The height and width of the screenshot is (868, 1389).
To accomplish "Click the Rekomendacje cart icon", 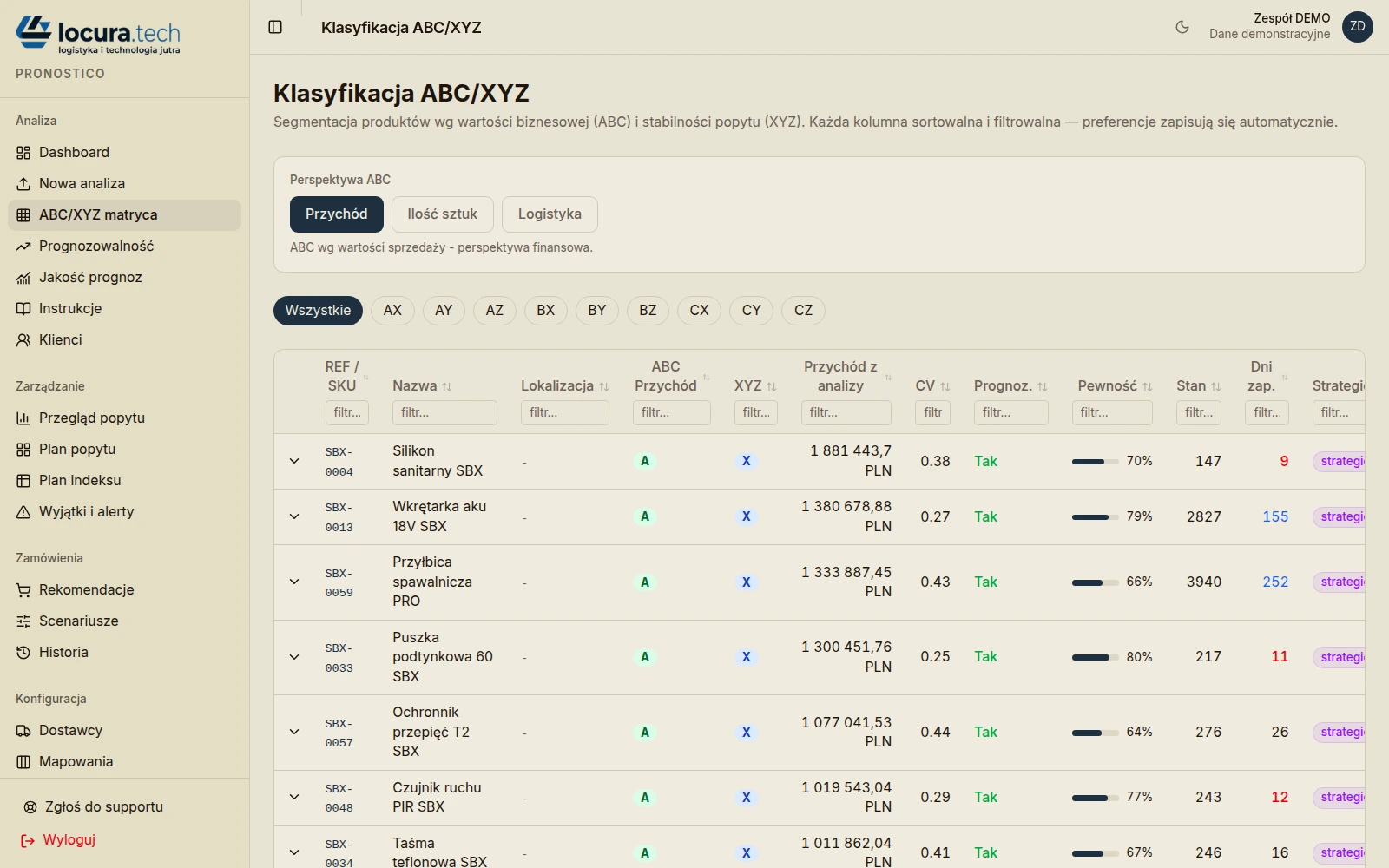I will (23, 590).
